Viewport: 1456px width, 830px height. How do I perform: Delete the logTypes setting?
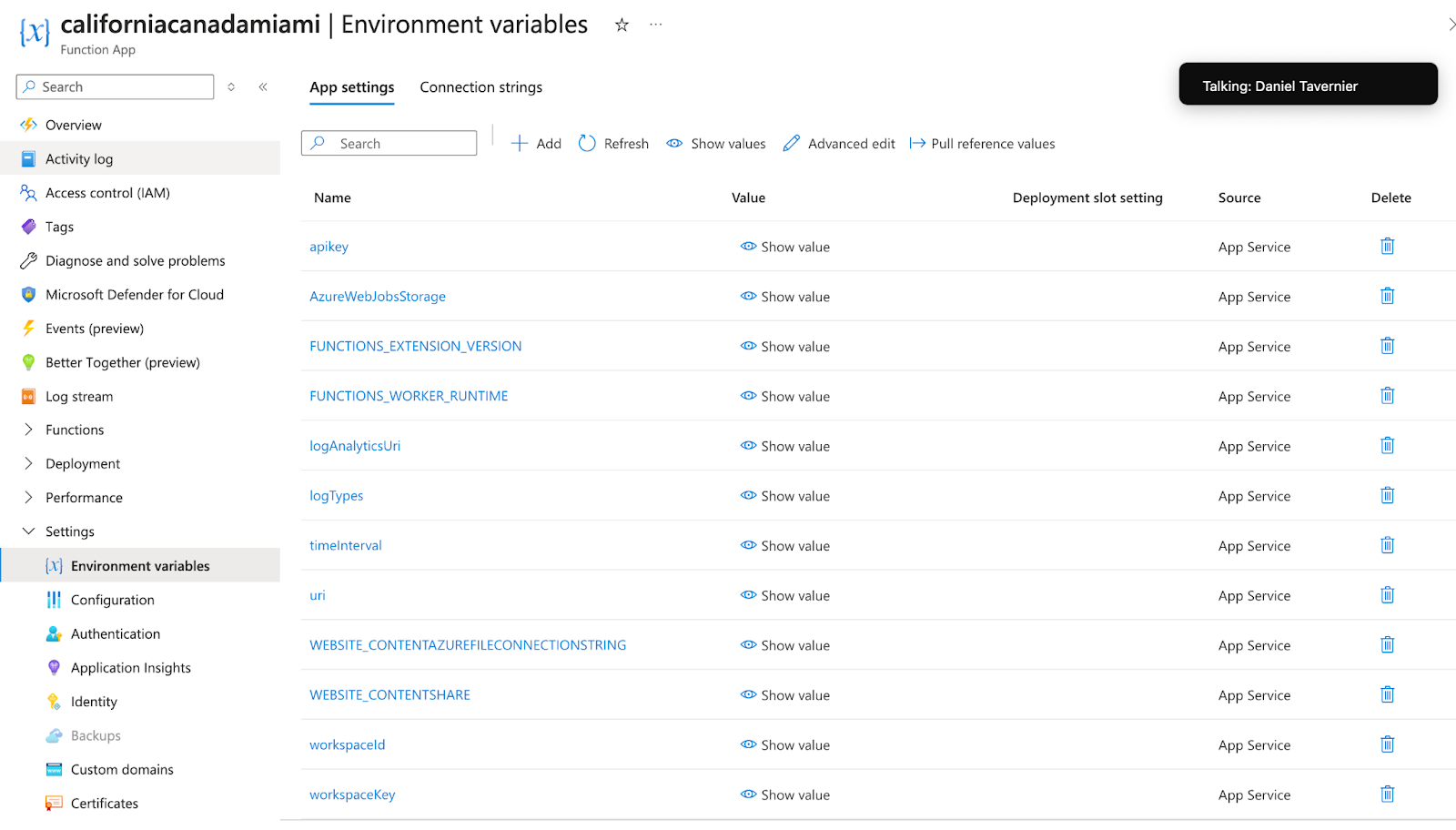pyautogui.click(x=1387, y=495)
